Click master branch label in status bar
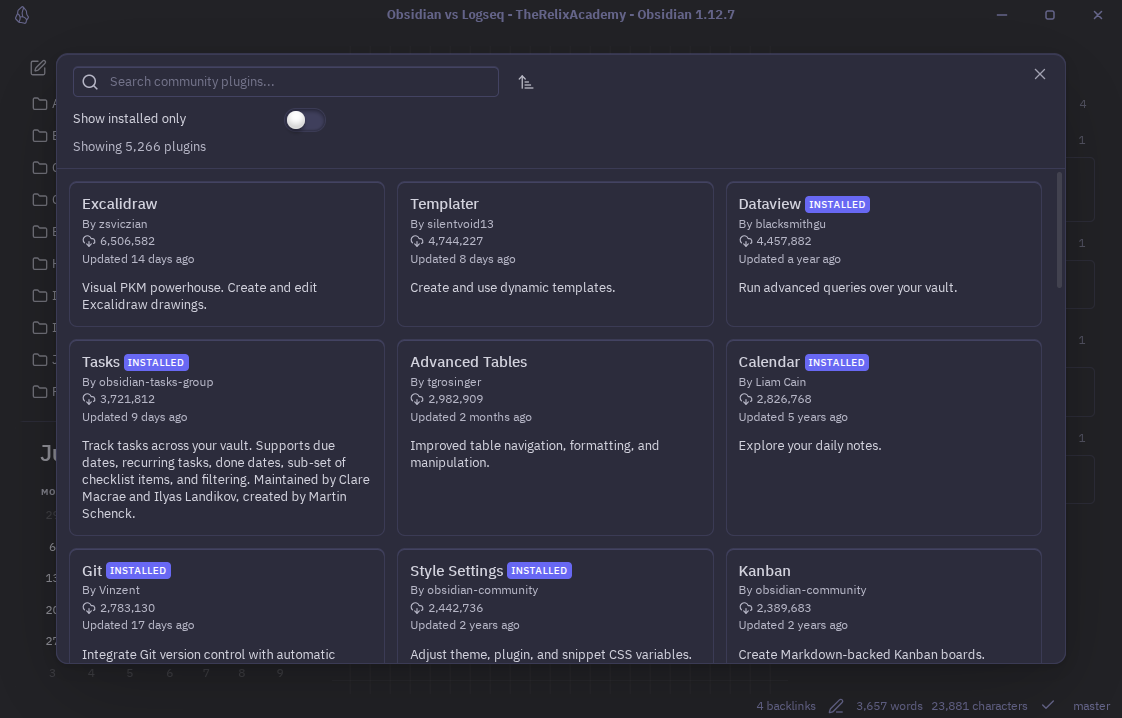 (x=1091, y=706)
